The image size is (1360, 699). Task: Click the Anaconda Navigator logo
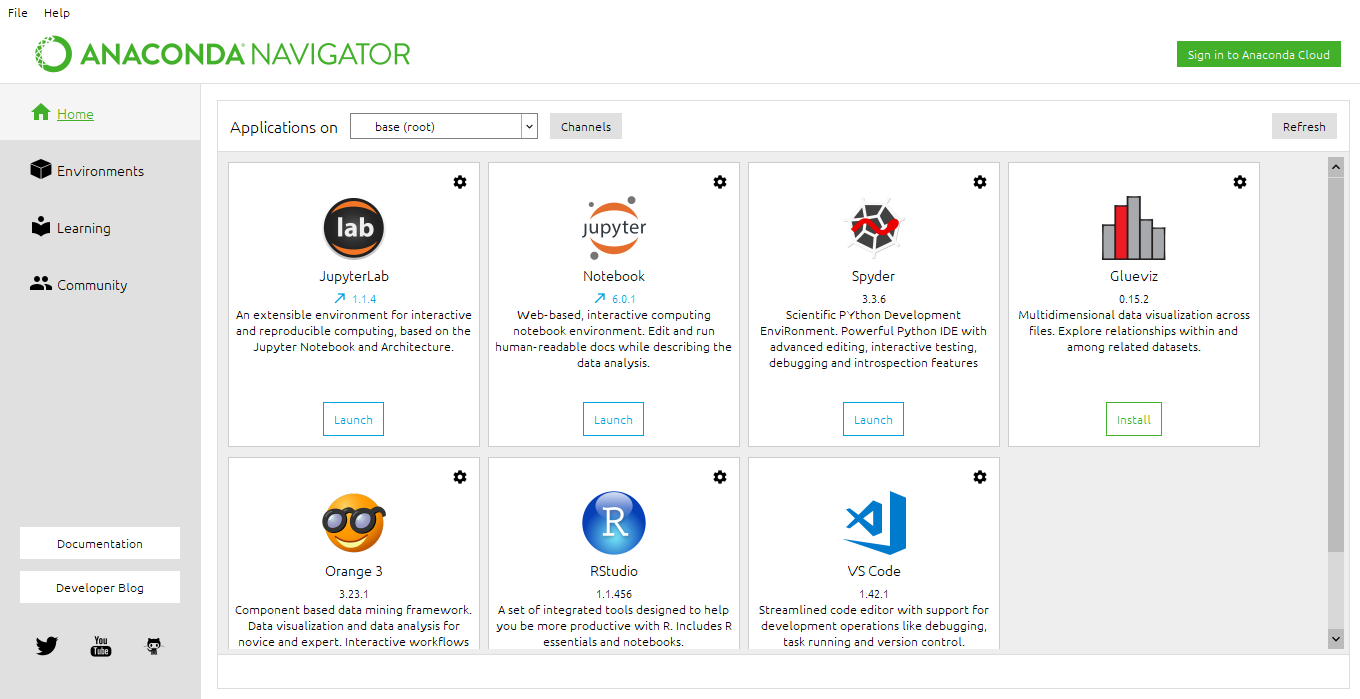[x=222, y=53]
